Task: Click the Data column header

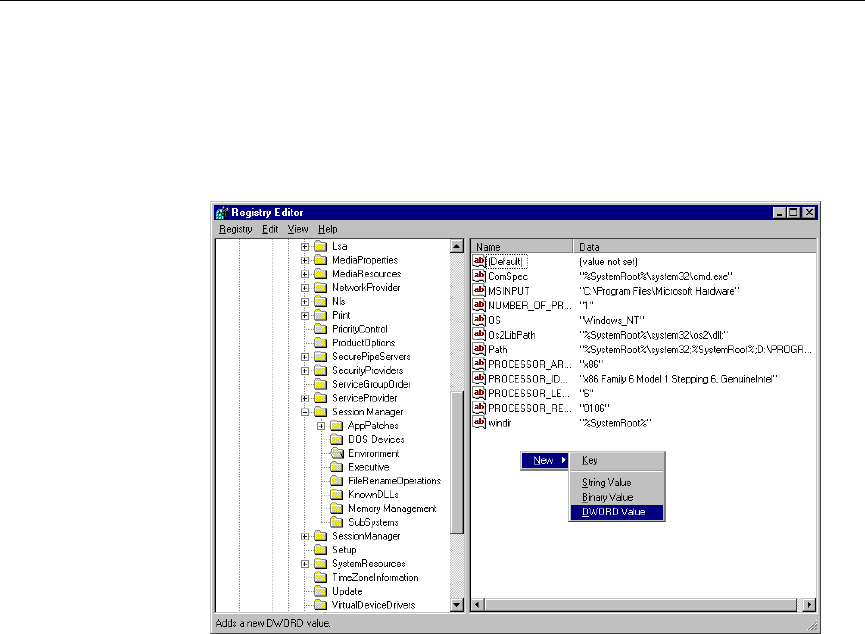Action: (x=695, y=247)
